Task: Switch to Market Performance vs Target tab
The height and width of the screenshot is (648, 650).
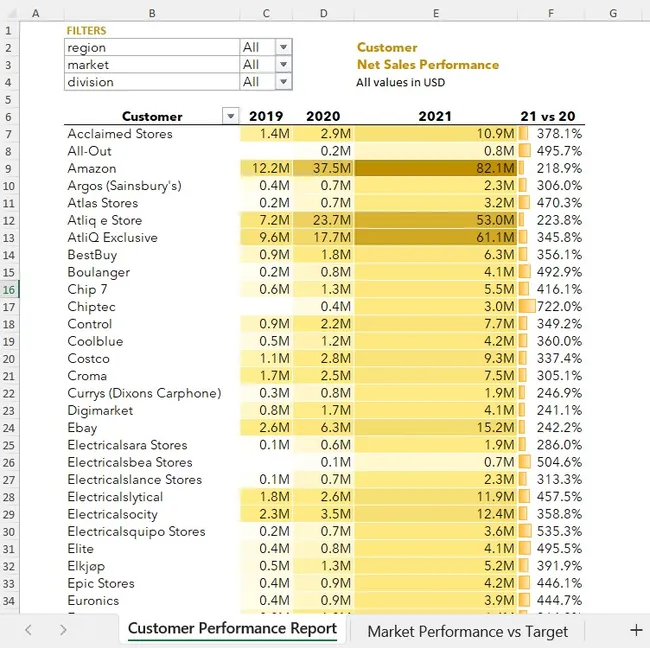Action: [x=468, y=631]
